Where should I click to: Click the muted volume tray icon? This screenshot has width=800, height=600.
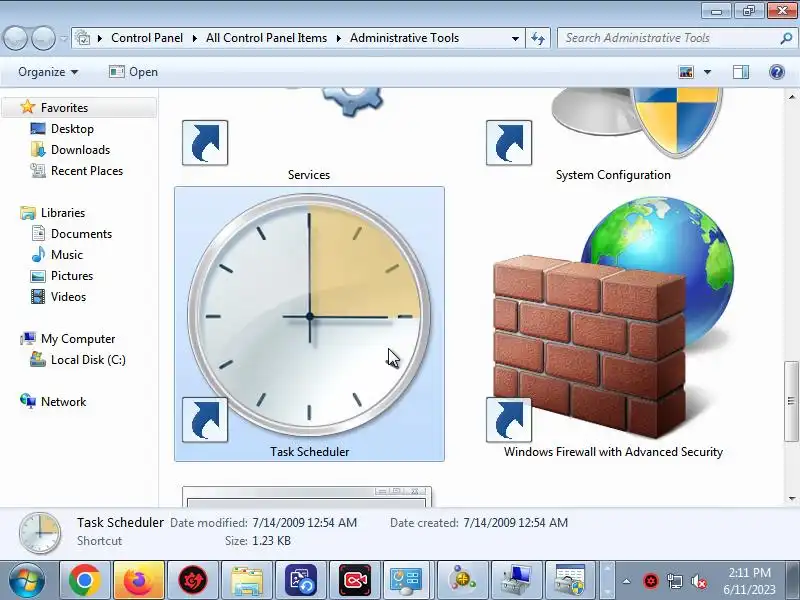tap(699, 581)
